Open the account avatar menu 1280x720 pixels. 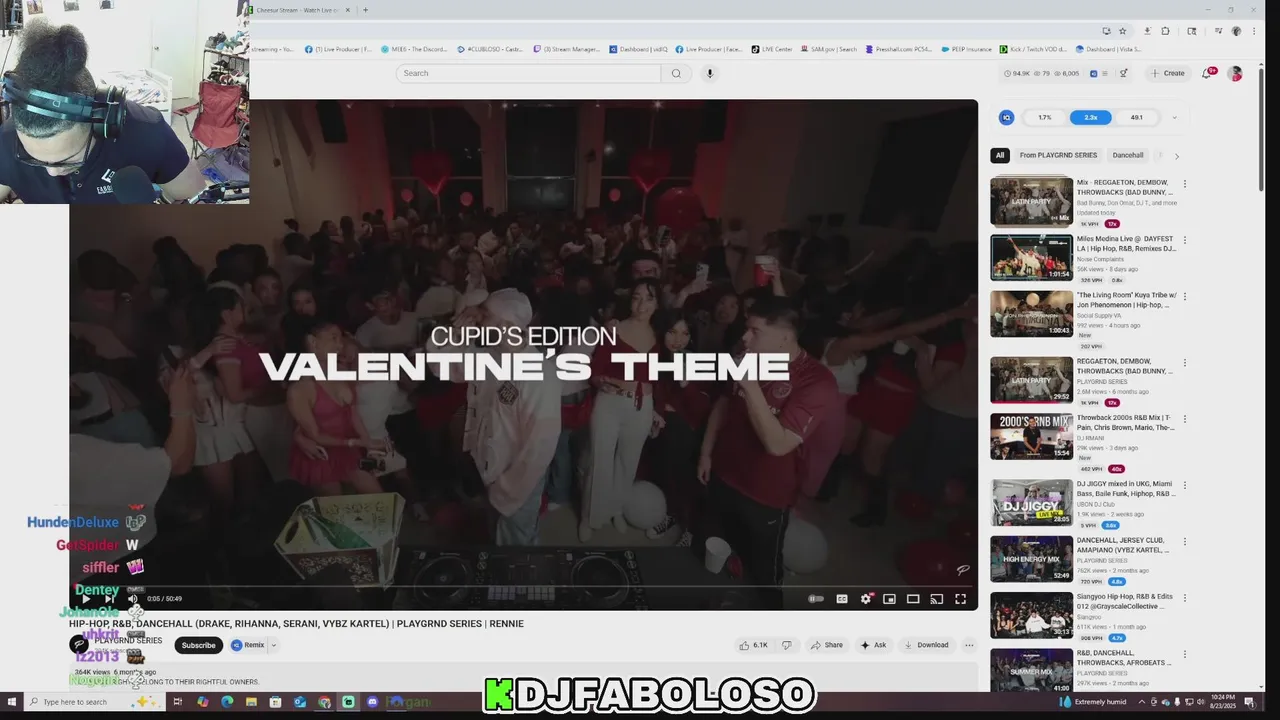1235,73
